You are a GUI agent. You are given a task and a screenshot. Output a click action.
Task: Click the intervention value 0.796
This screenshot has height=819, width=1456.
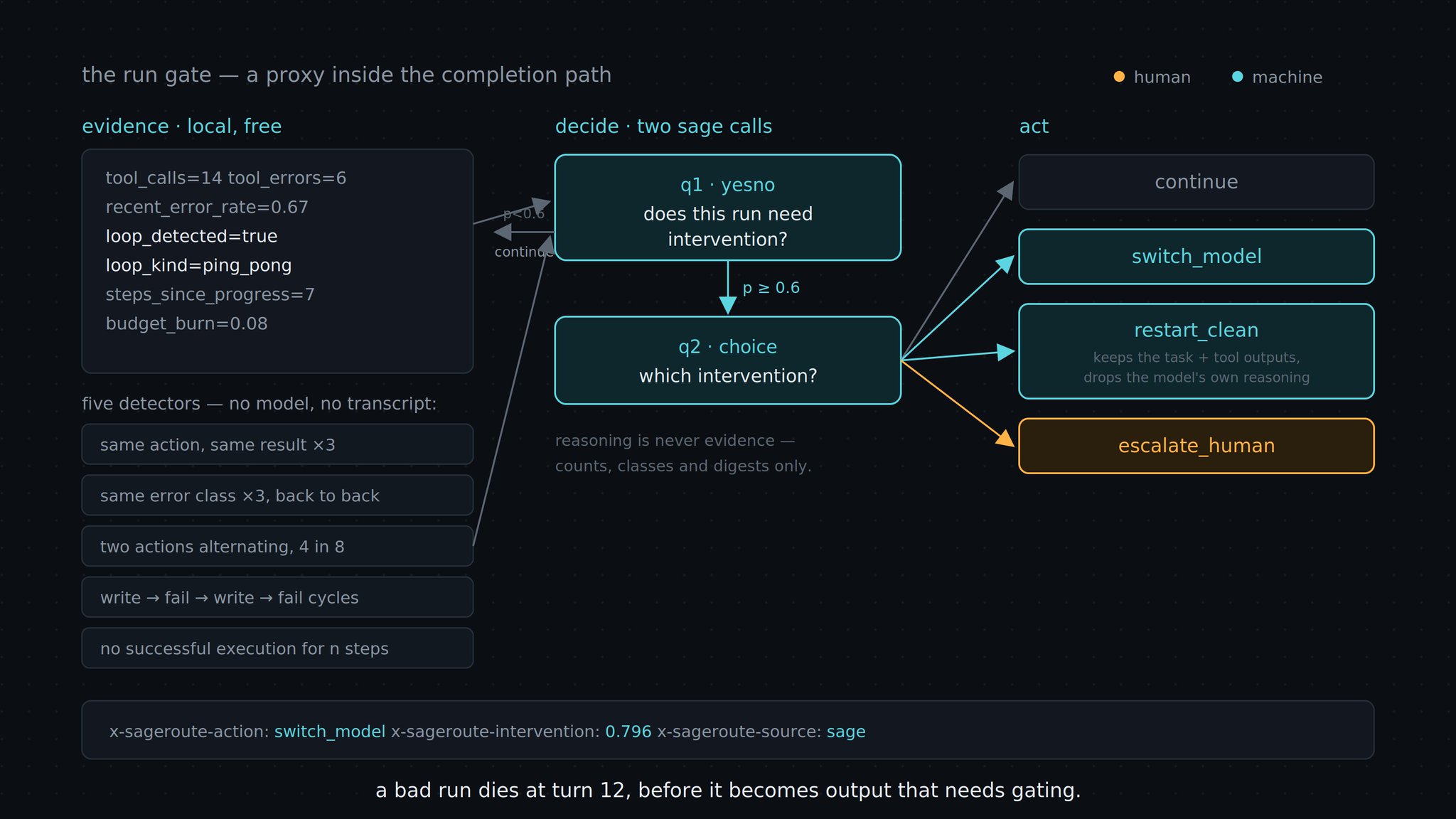pyautogui.click(x=628, y=732)
